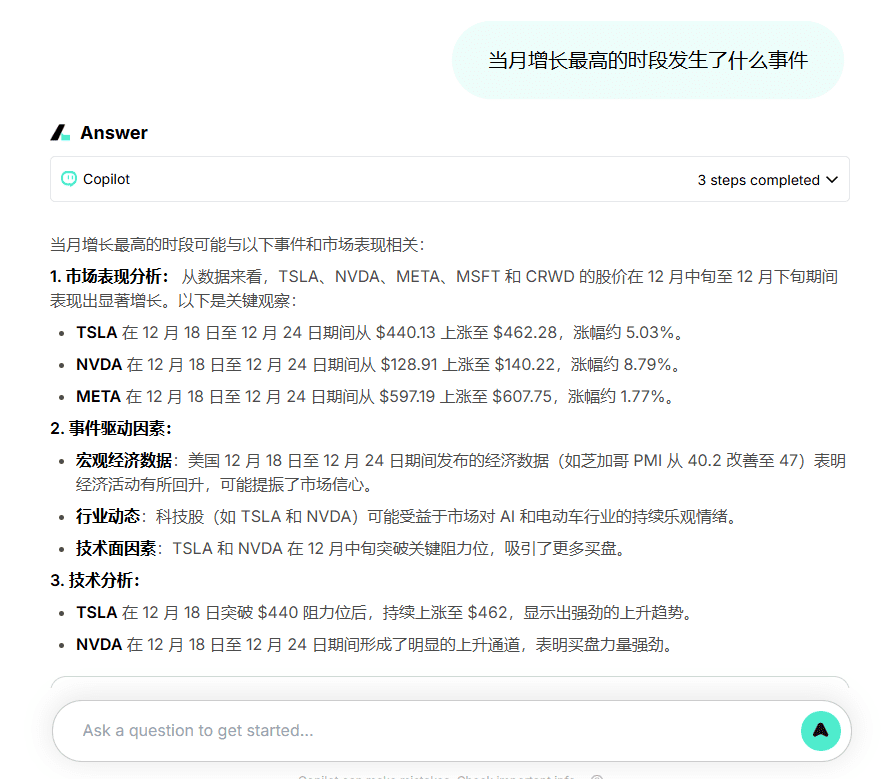Click the Copilot label text

tap(106, 179)
